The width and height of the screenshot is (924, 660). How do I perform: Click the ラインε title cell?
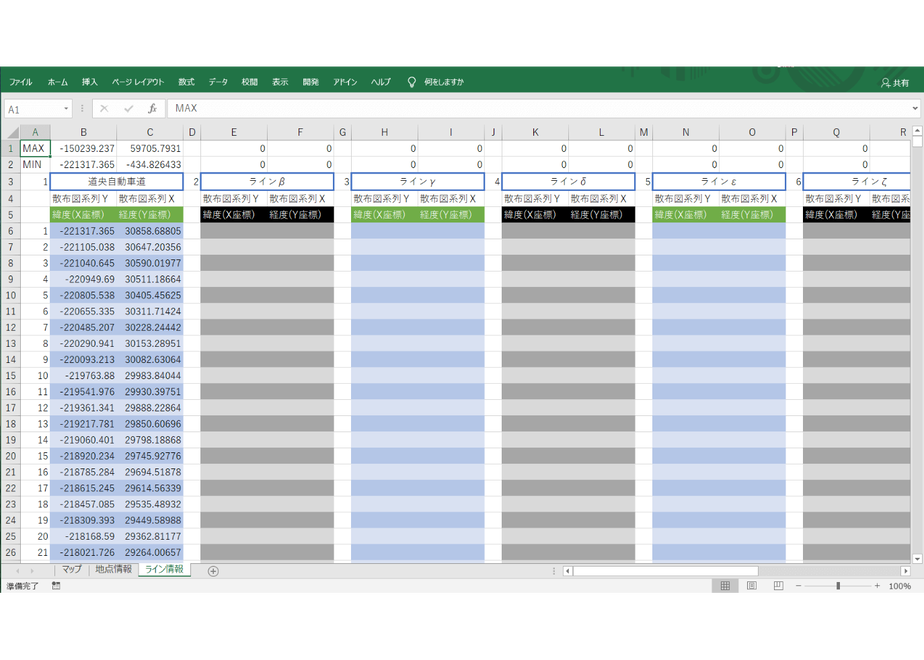[x=719, y=182]
